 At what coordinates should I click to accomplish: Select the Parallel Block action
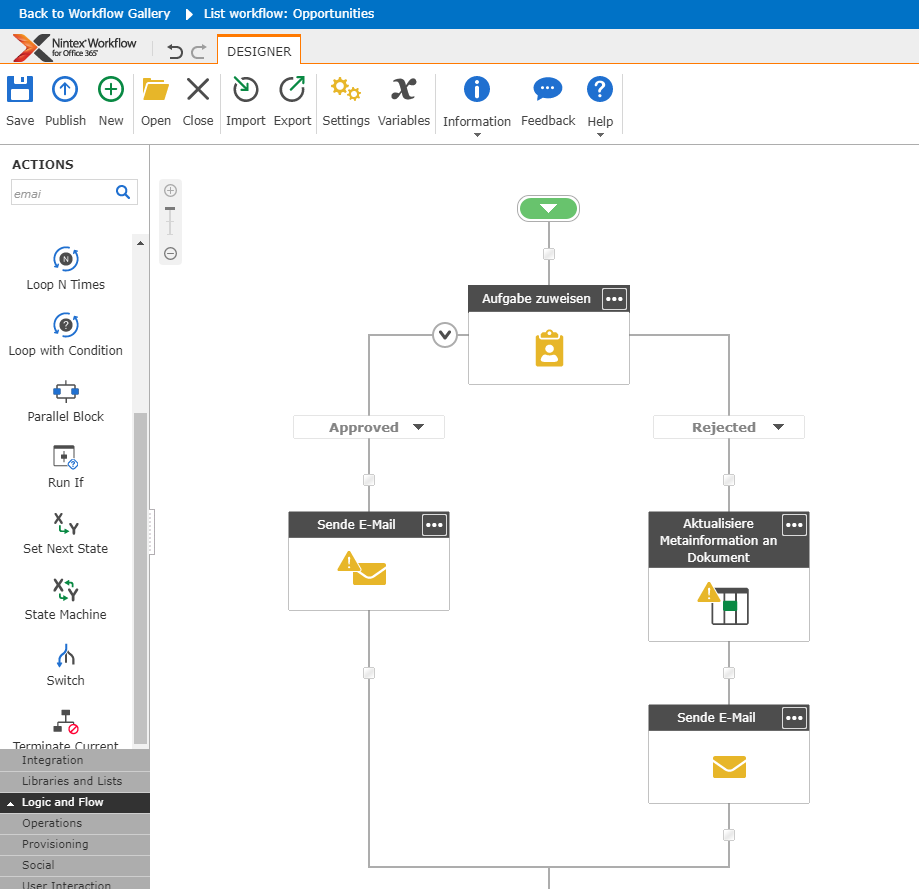[66, 401]
